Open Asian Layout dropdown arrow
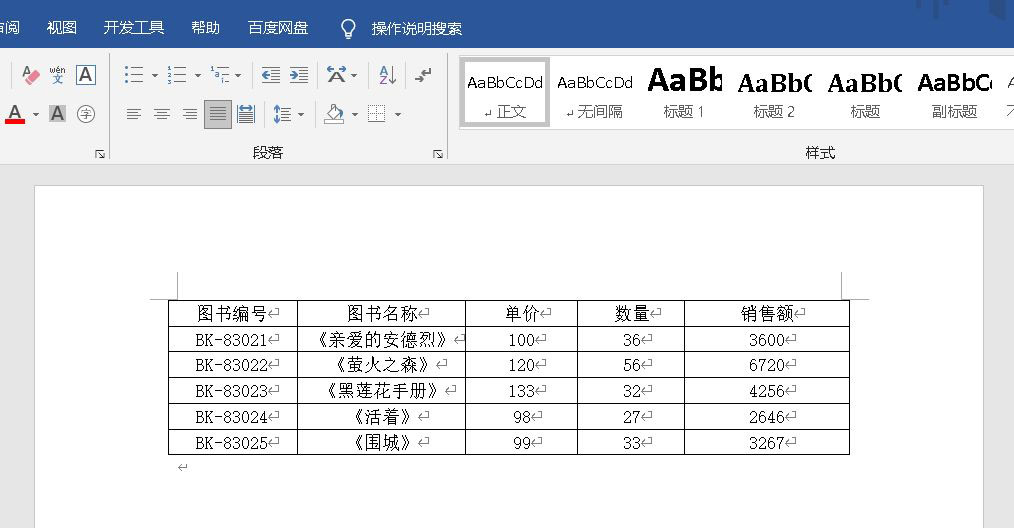 (354, 76)
